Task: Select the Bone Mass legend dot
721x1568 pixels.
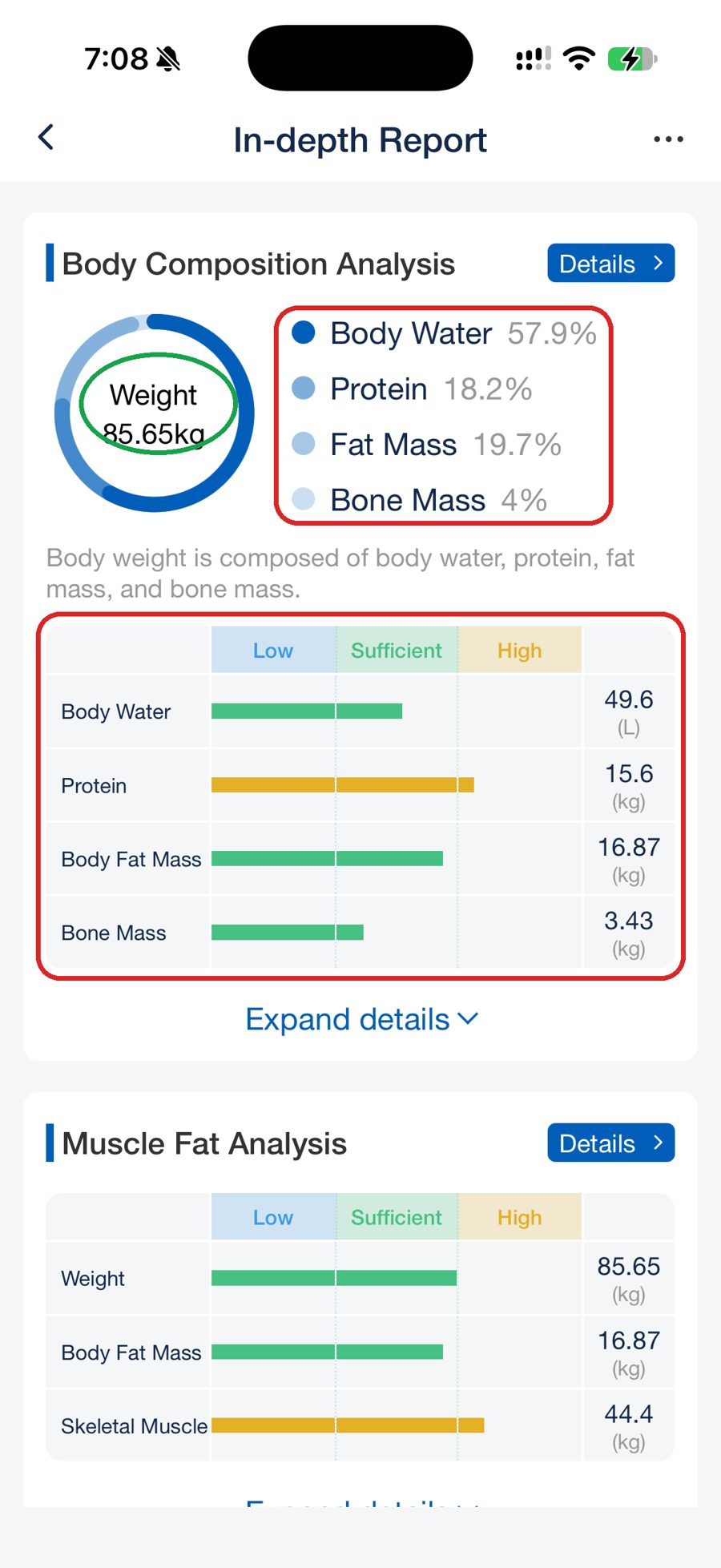Action: click(304, 499)
